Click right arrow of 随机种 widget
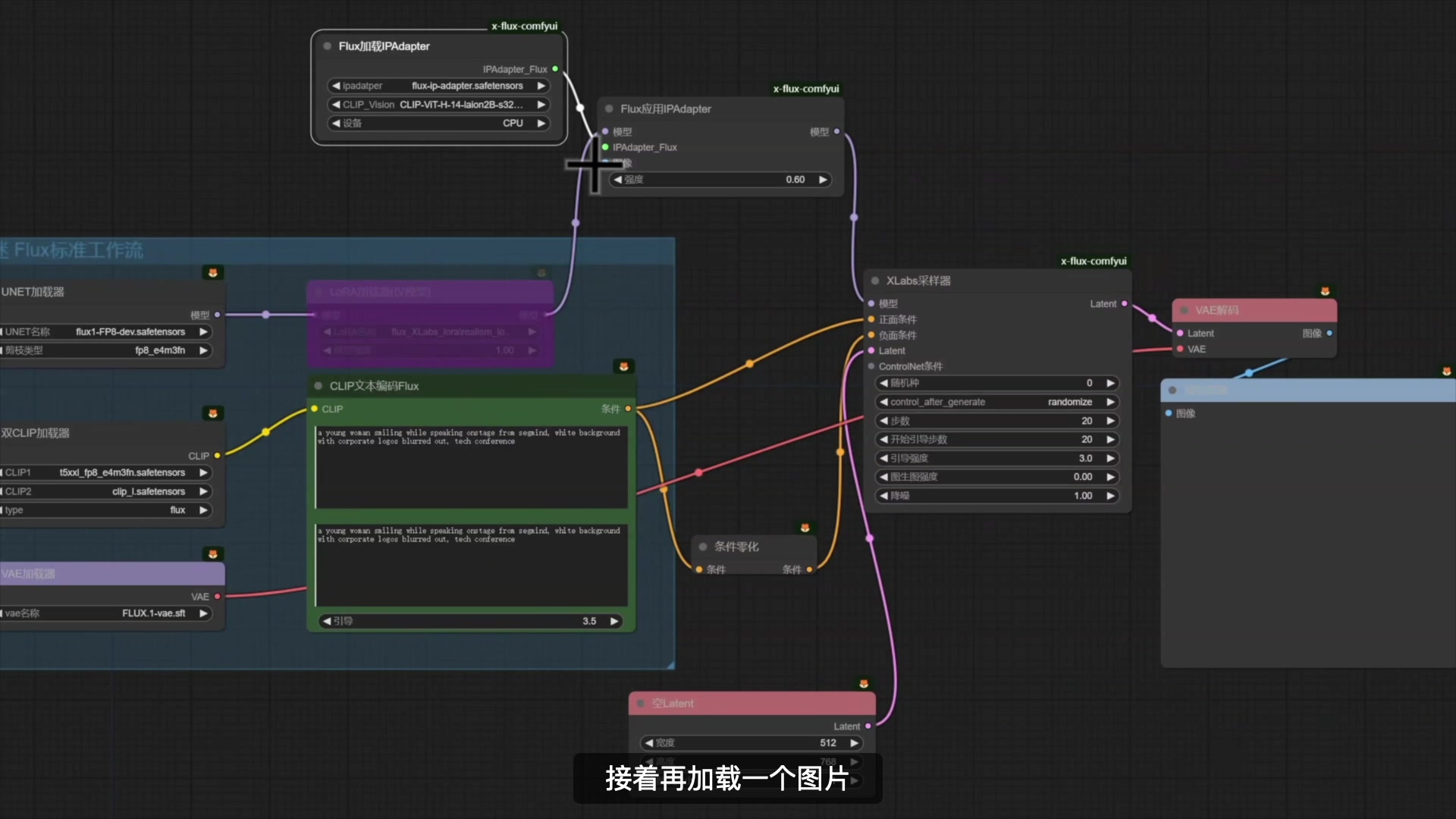Screen dimensions: 1456x819 1111,383
